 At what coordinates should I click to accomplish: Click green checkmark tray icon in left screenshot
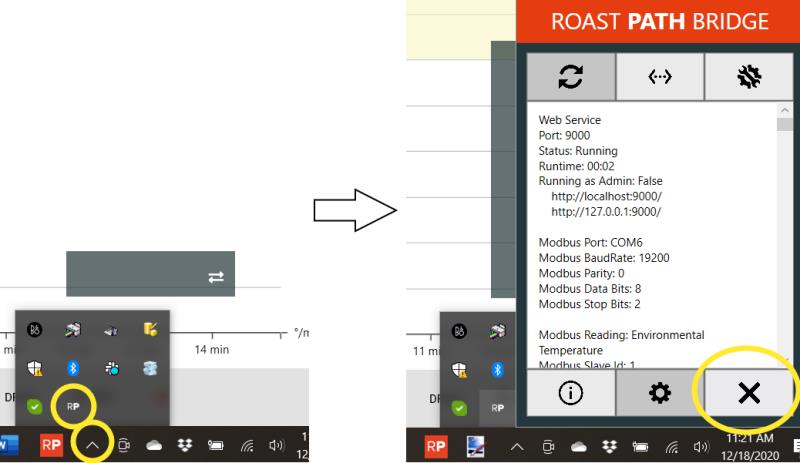[x=35, y=407]
